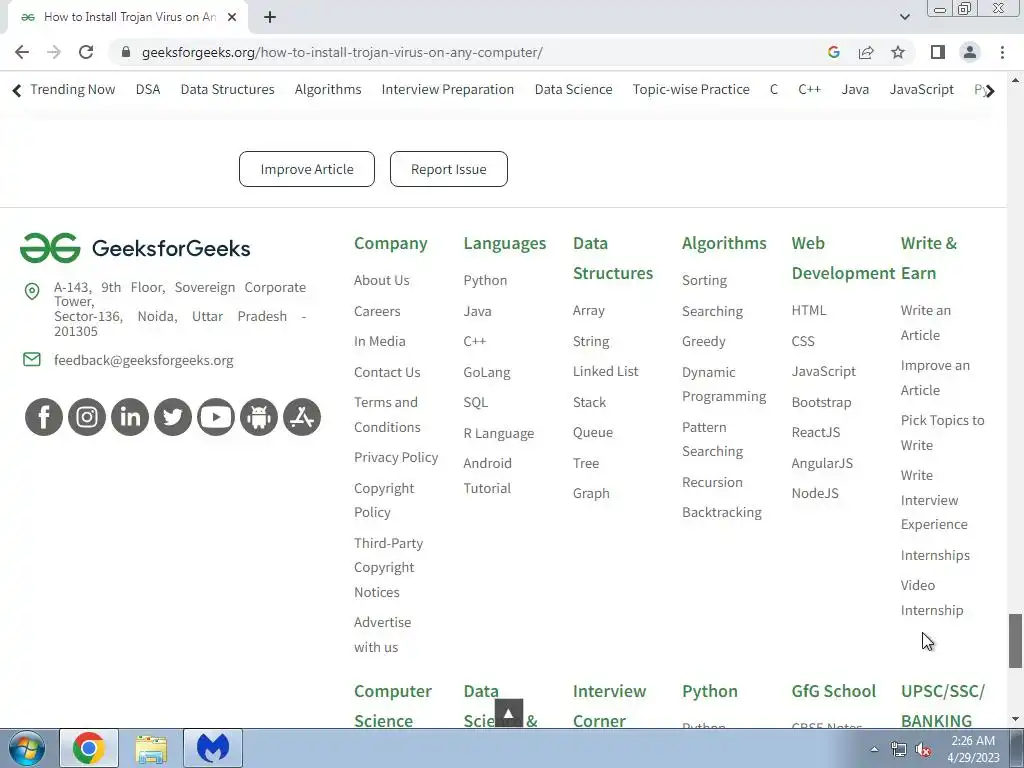This screenshot has height=768, width=1024.
Task: Open the GeeksforGeeks Facebook page icon
Action: tap(44, 417)
